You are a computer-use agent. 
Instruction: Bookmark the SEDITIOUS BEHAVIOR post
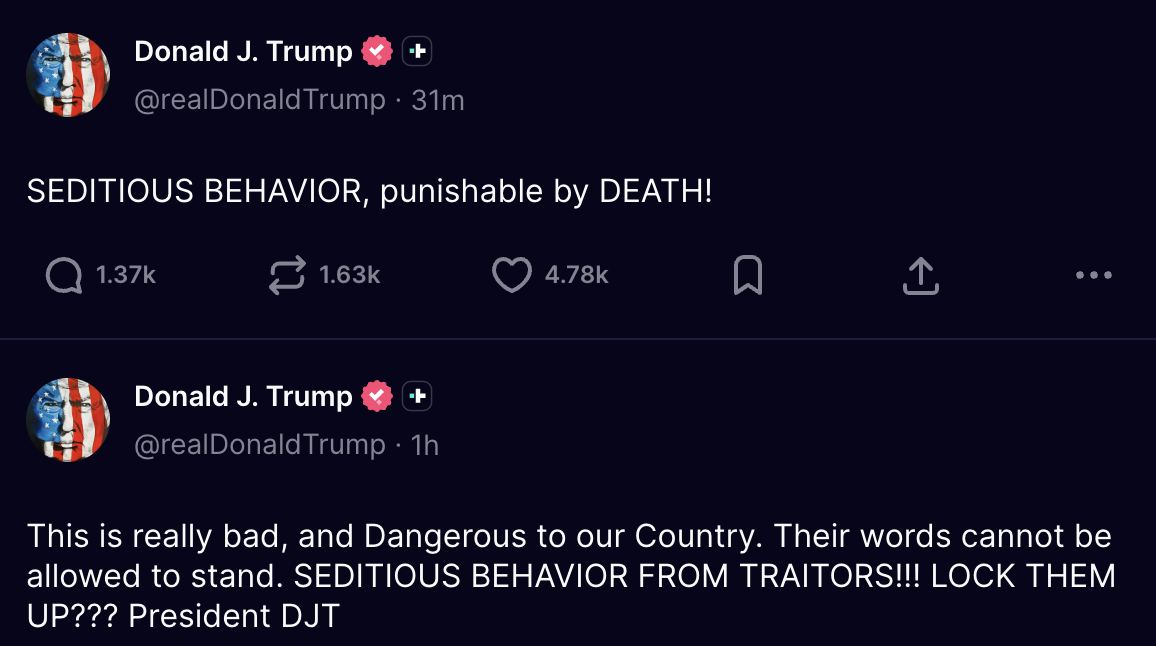(747, 276)
